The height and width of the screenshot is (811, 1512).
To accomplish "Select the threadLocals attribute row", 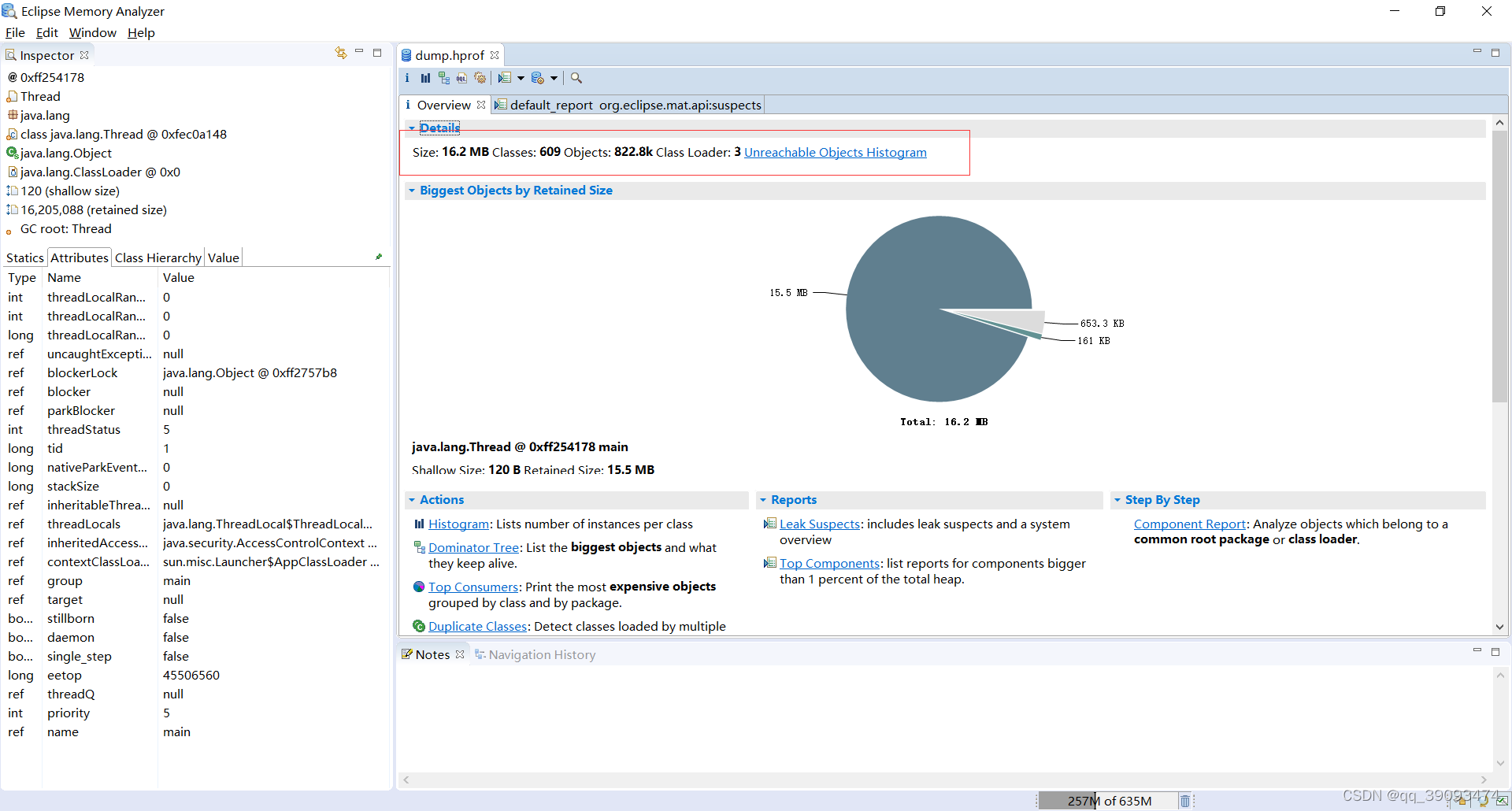I will pos(195,524).
